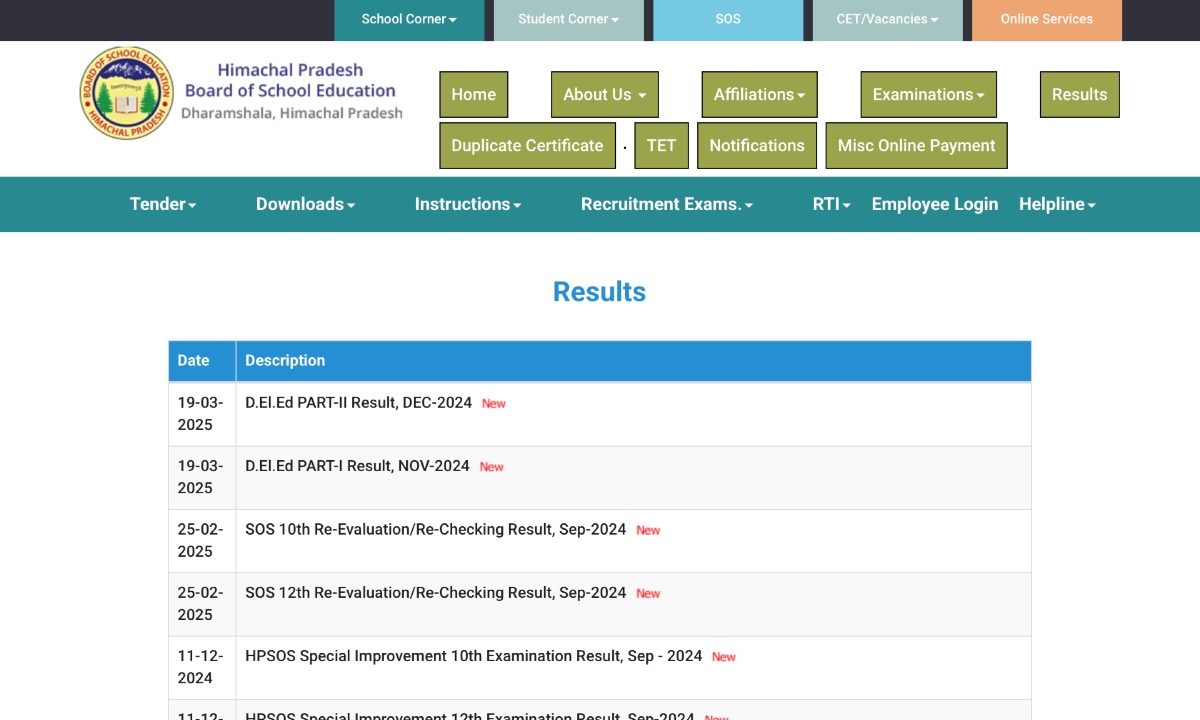Expand the CET/Vacancies dropdown

[888, 20]
